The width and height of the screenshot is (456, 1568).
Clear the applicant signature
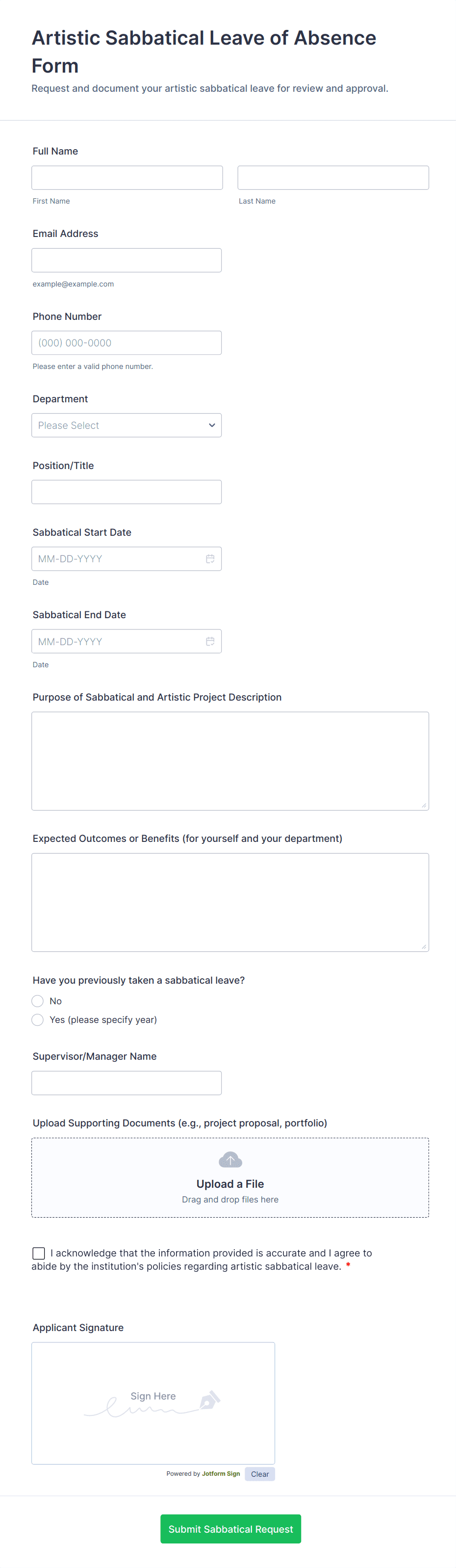pyautogui.click(x=259, y=1474)
